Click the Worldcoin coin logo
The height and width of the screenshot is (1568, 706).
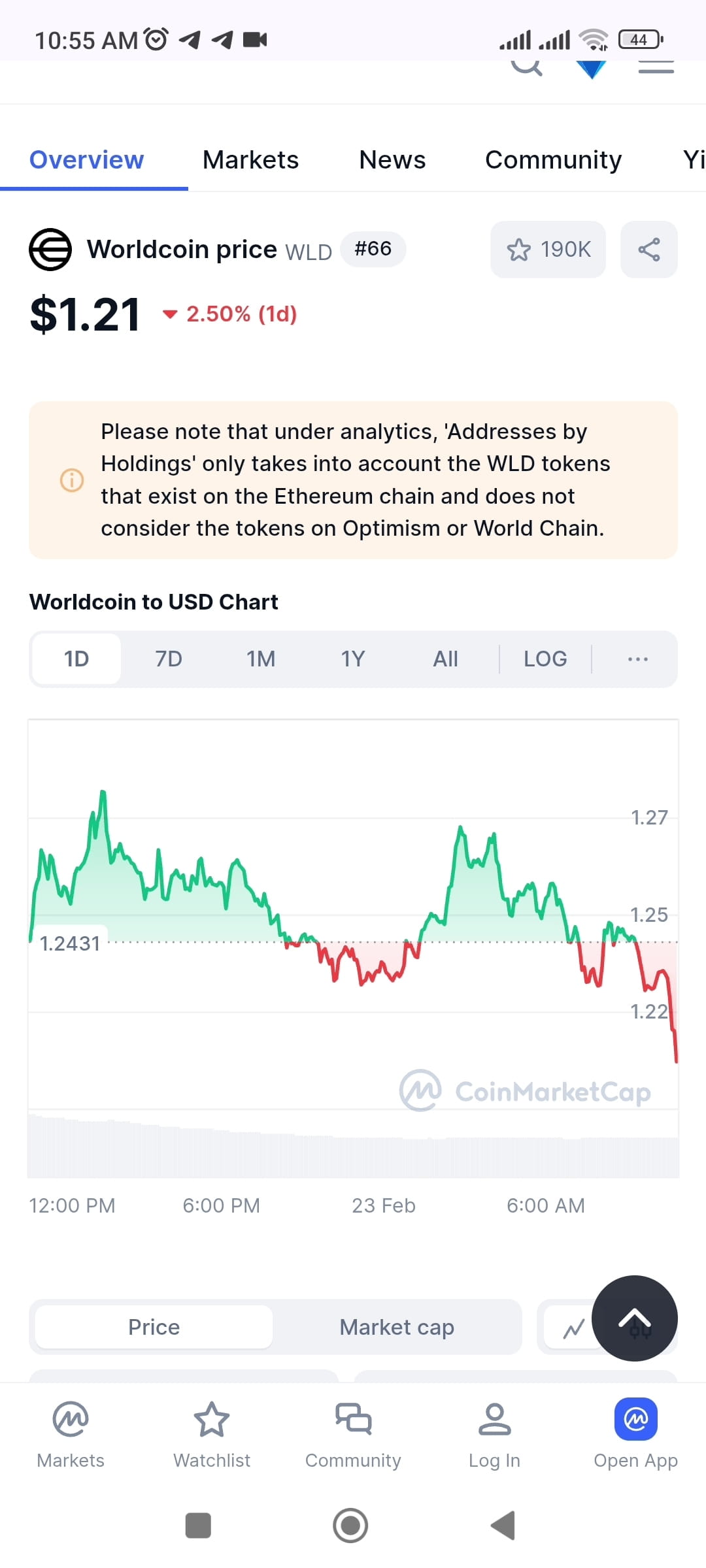[x=49, y=249]
